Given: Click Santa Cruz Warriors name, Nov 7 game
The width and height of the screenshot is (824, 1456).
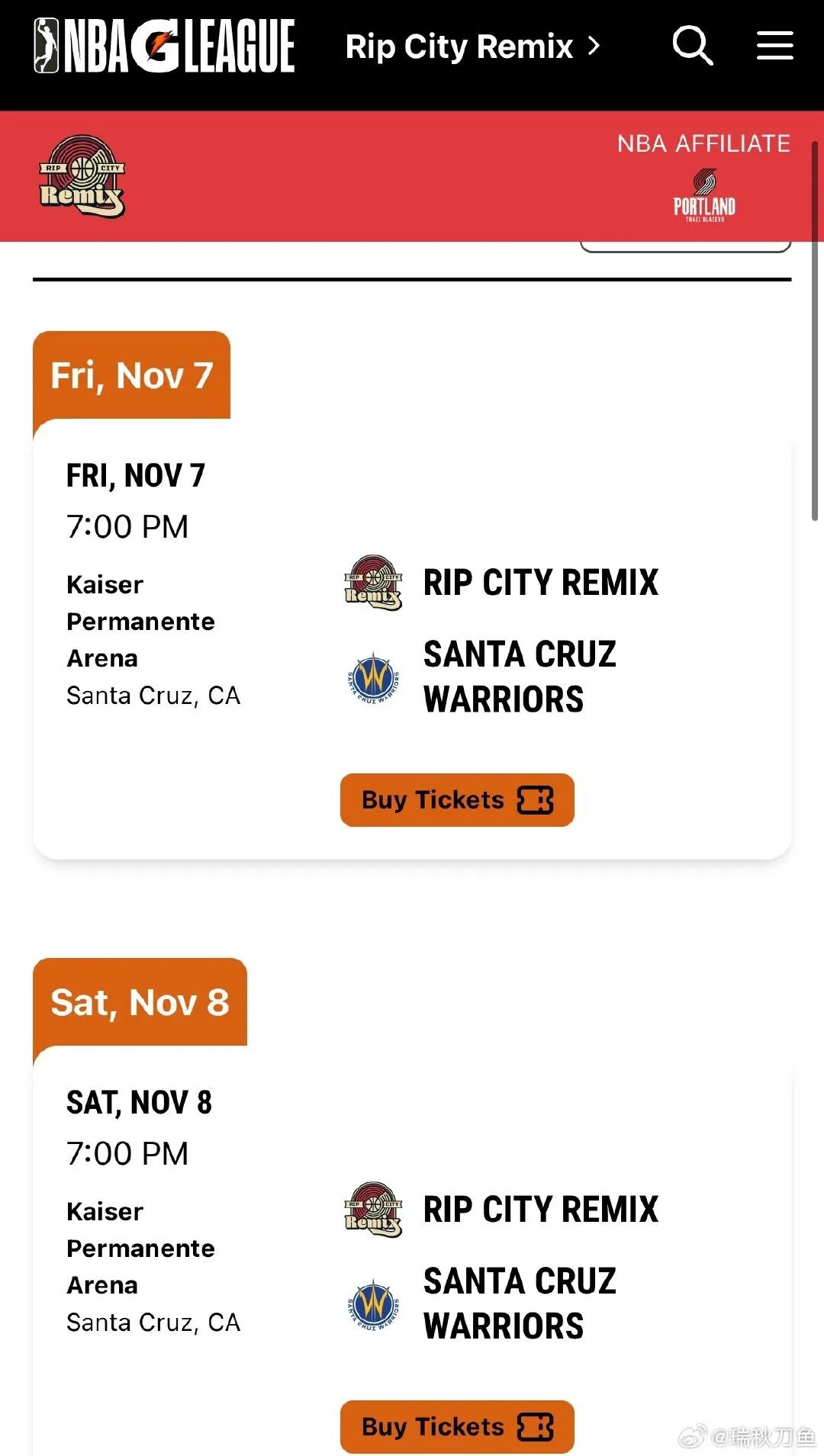Looking at the screenshot, I should [x=520, y=677].
